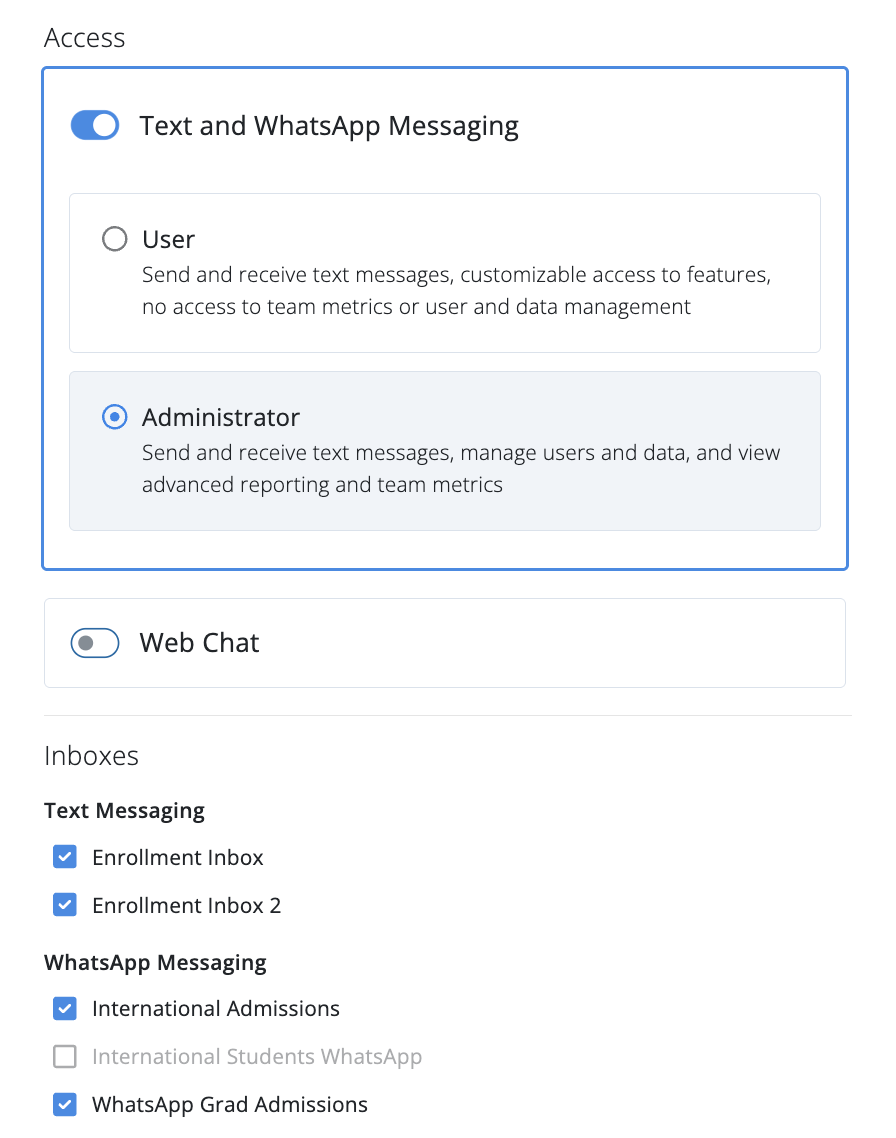This screenshot has width=896, height=1138.
Task: Click the "Text and WhatsApp Messaging" label
Action: [x=329, y=127]
